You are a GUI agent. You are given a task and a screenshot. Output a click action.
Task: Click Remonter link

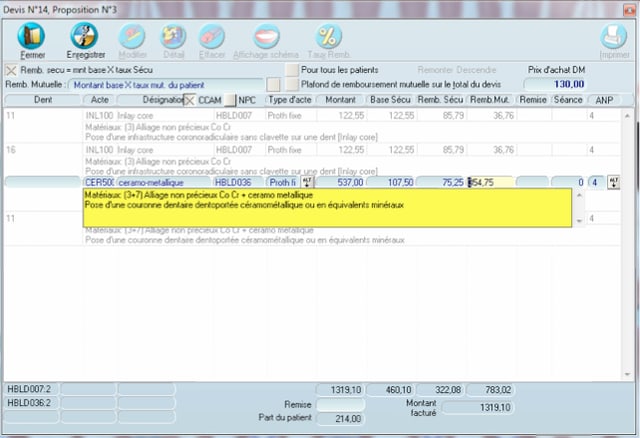click(436, 70)
